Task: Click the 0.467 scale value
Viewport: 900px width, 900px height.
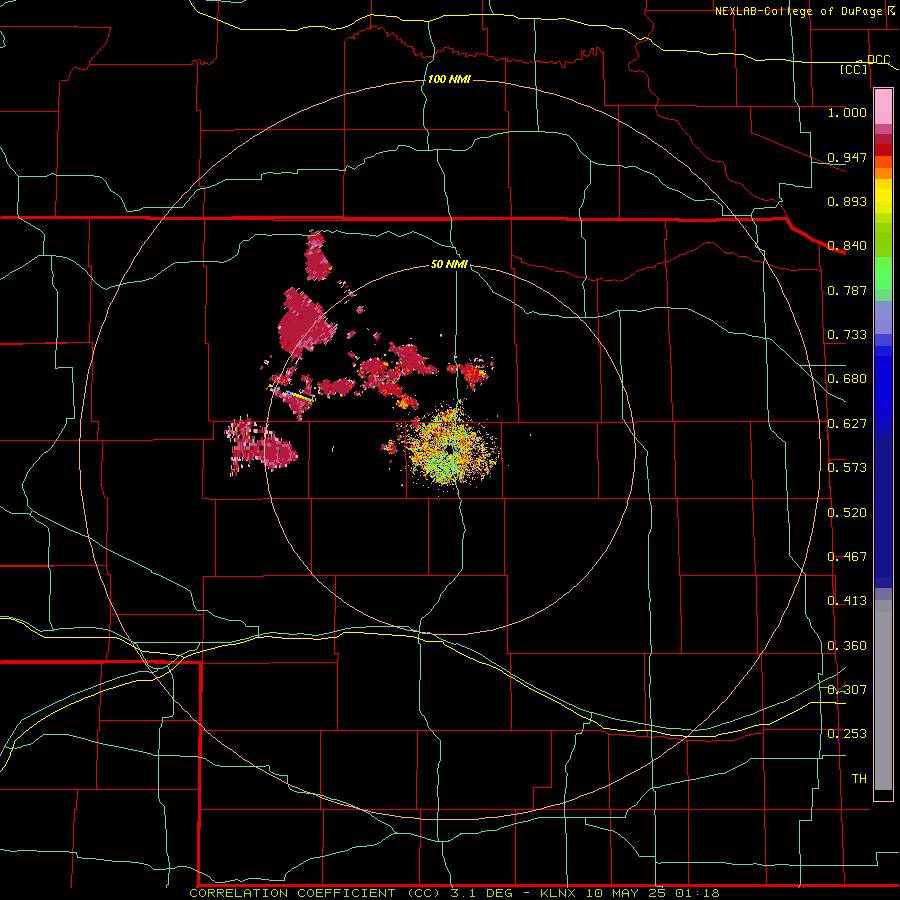Action: coord(847,557)
